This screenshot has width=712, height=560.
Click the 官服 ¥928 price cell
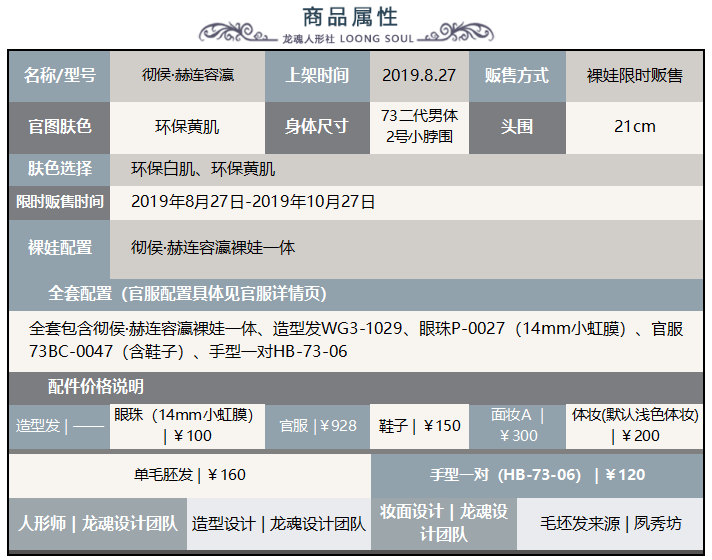pyautogui.click(x=318, y=425)
